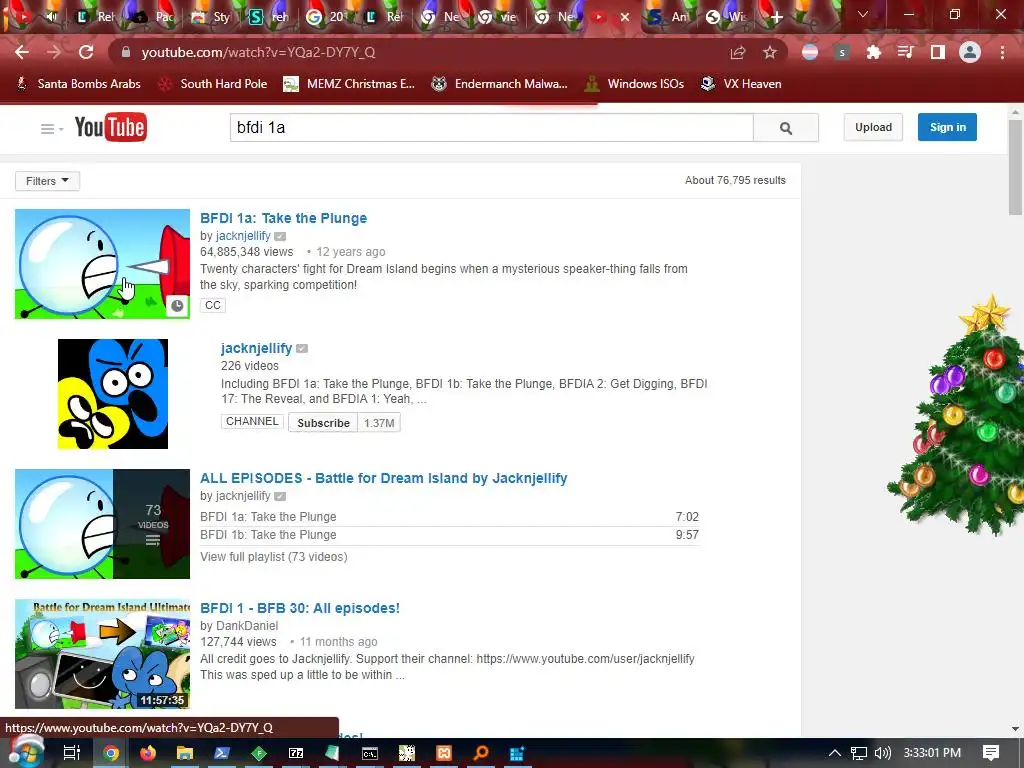Toggle the Chrome side panel icon
Screen dimensions: 1024x768
coord(938,52)
